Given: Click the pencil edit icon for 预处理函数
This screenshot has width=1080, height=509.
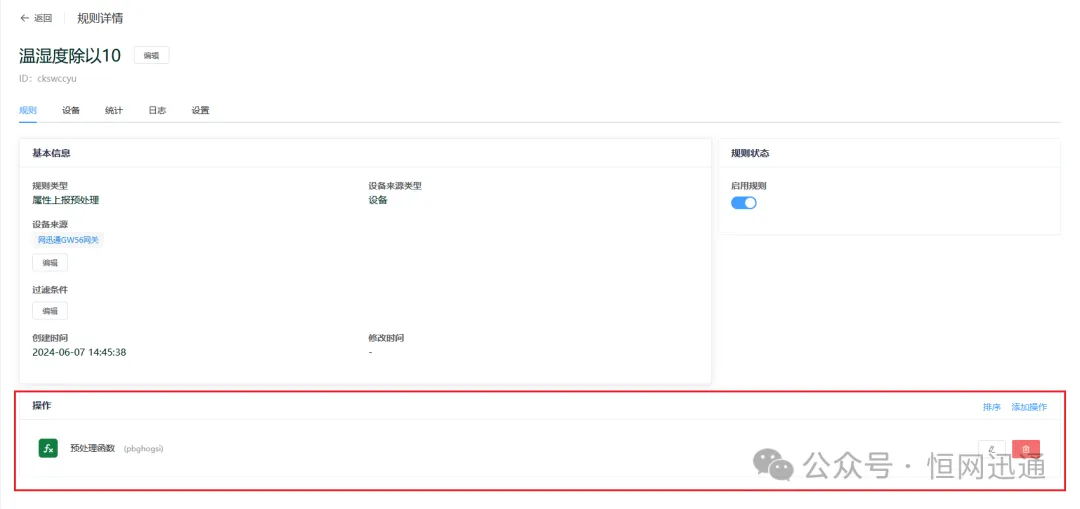Looking at the screenshot, I should click(991, 450).
